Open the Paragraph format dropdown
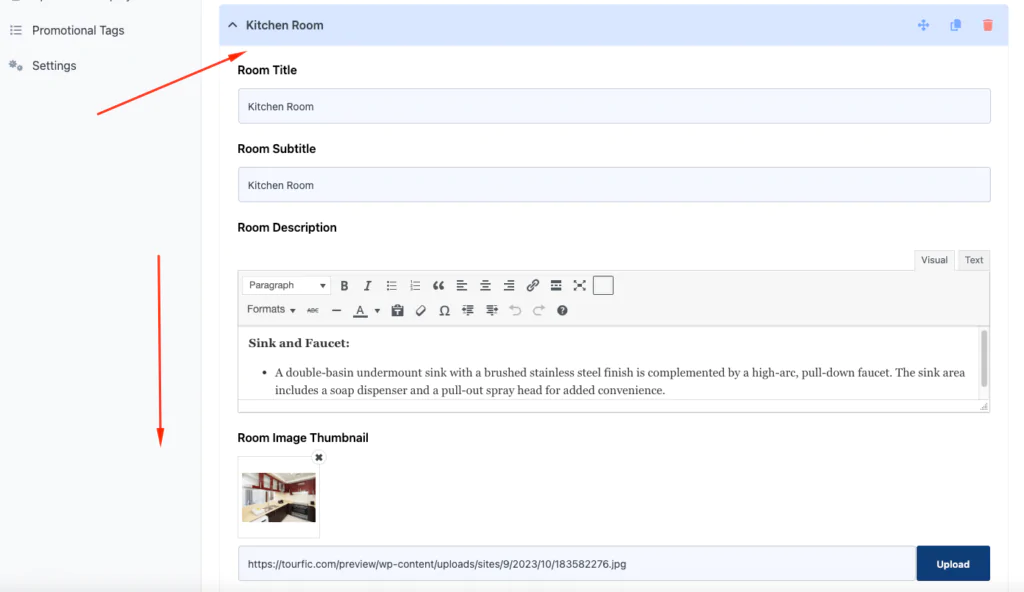 click(x=287, y=285)
